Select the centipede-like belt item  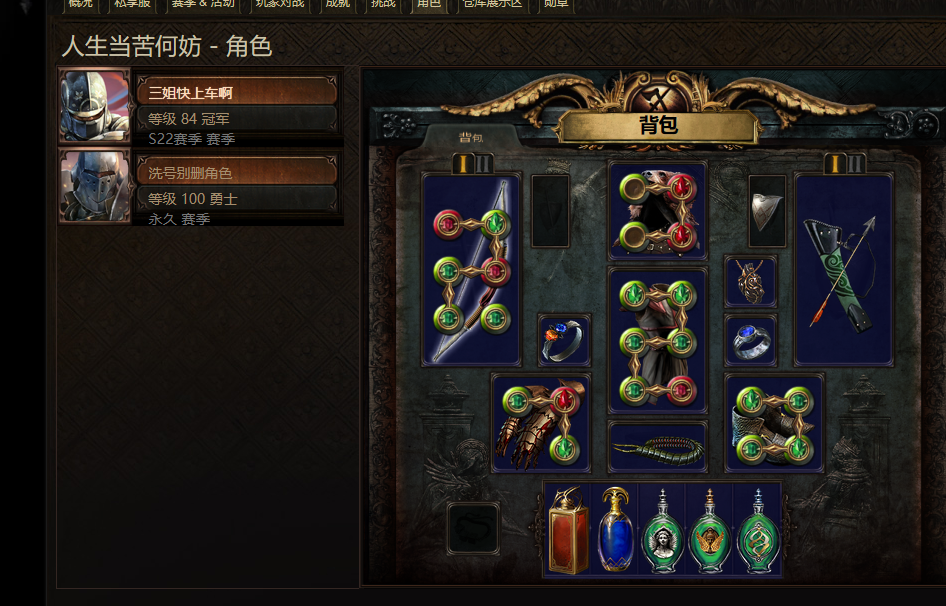tap(658, 447)
